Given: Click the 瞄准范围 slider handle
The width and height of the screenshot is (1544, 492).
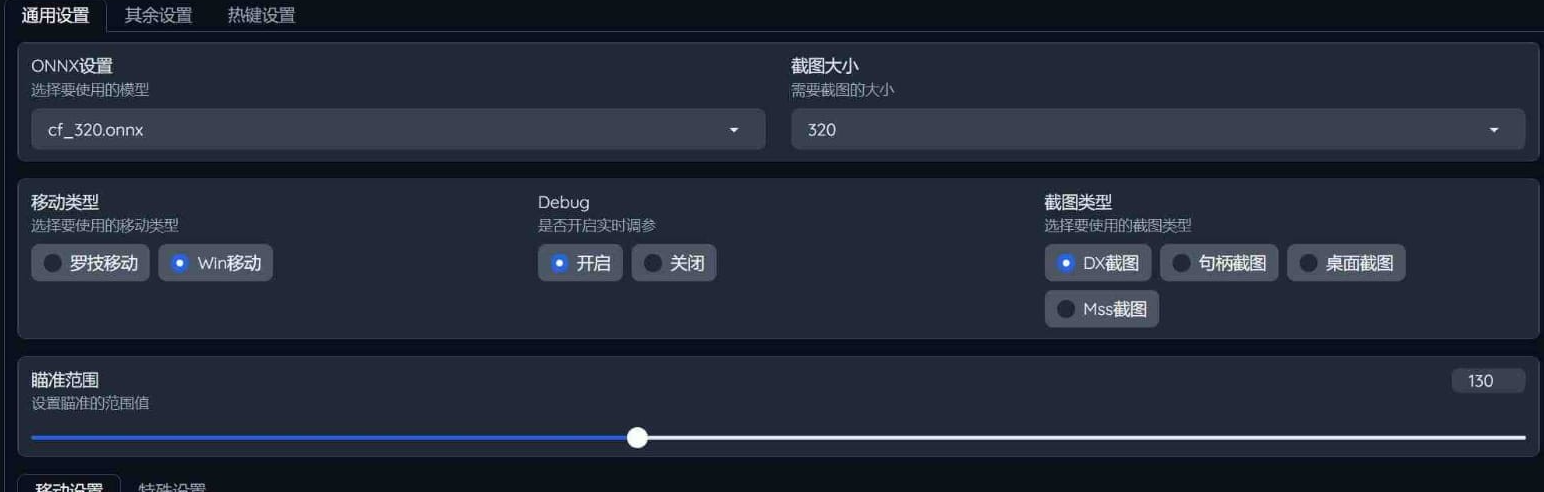Looking at the screenshot, I should tap(637, 437).
